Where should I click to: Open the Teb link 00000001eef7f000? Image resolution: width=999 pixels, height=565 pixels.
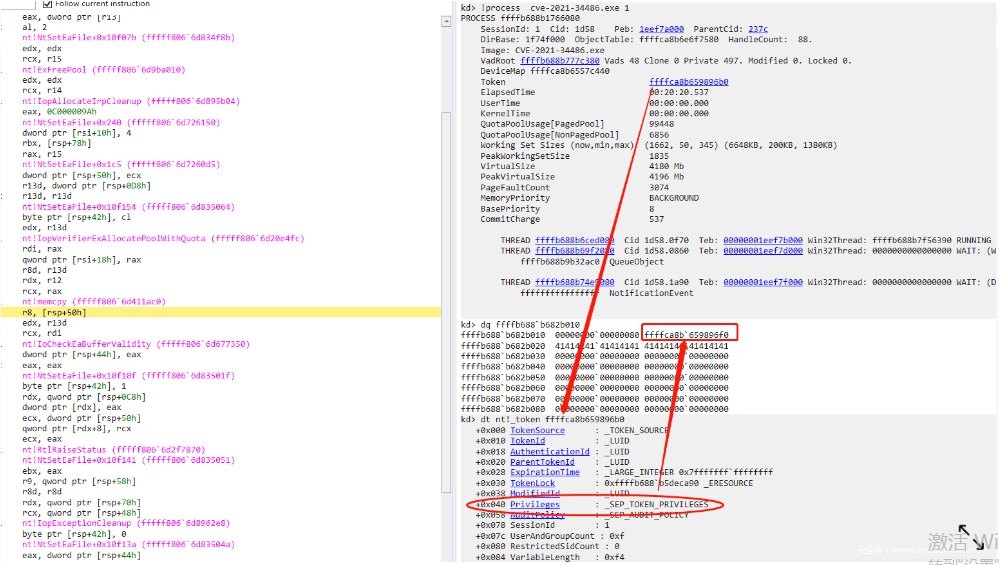(763, 282)
